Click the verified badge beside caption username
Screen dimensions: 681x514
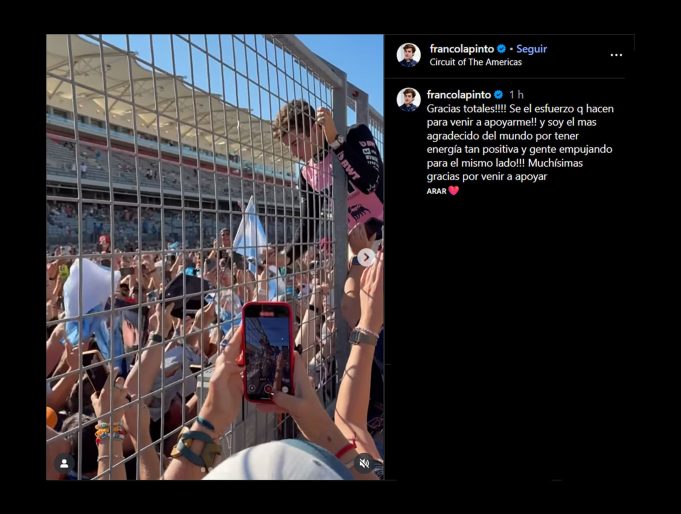point(498,95)
